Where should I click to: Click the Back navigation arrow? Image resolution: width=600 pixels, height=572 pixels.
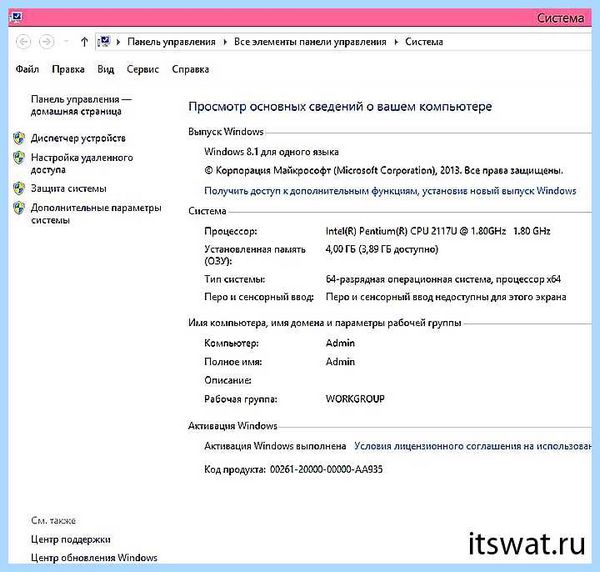23,41
